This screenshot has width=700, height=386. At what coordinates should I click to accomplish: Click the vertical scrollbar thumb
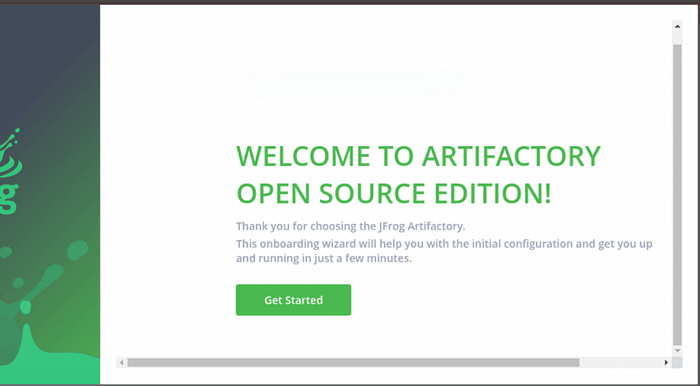[677, 194]
